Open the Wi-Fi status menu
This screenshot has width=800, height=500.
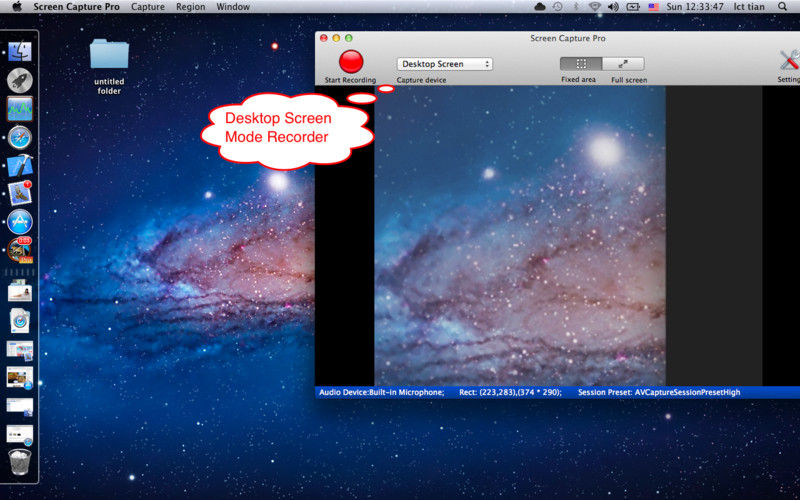(x=594, y=7)
